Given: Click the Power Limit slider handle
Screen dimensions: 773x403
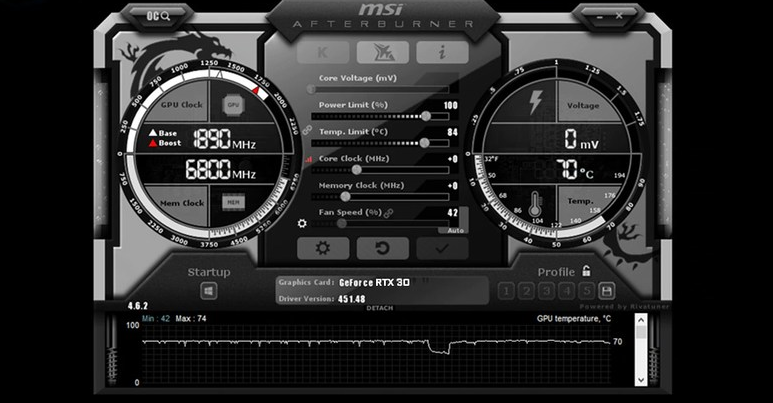Looking at the screenshot, I should pyautogui.click(x=426, y=116).
